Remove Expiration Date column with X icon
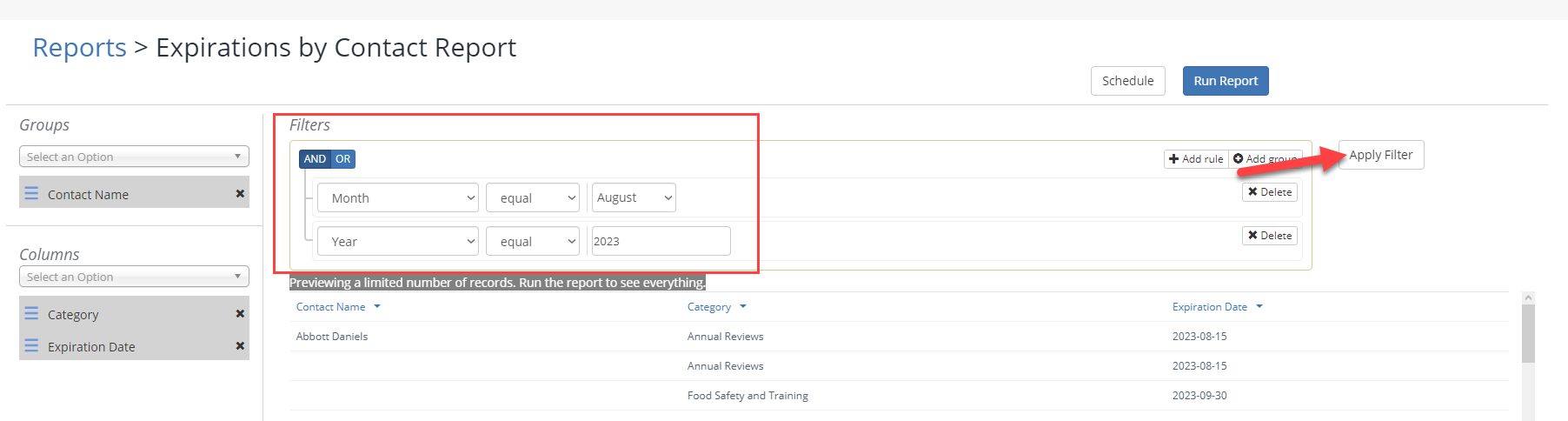 pos(240,346)
